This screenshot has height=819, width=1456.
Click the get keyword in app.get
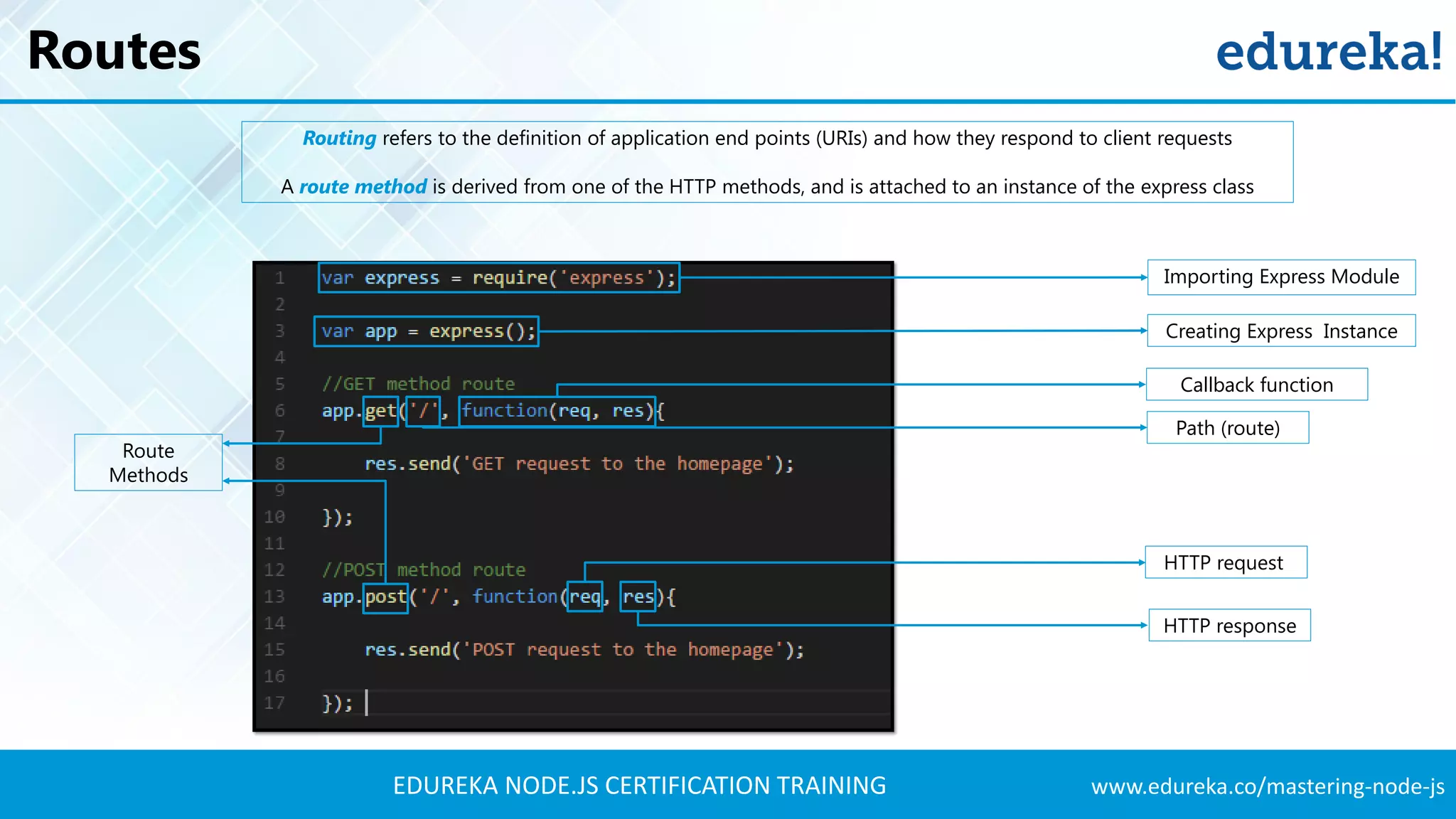(x=380, y=411)
